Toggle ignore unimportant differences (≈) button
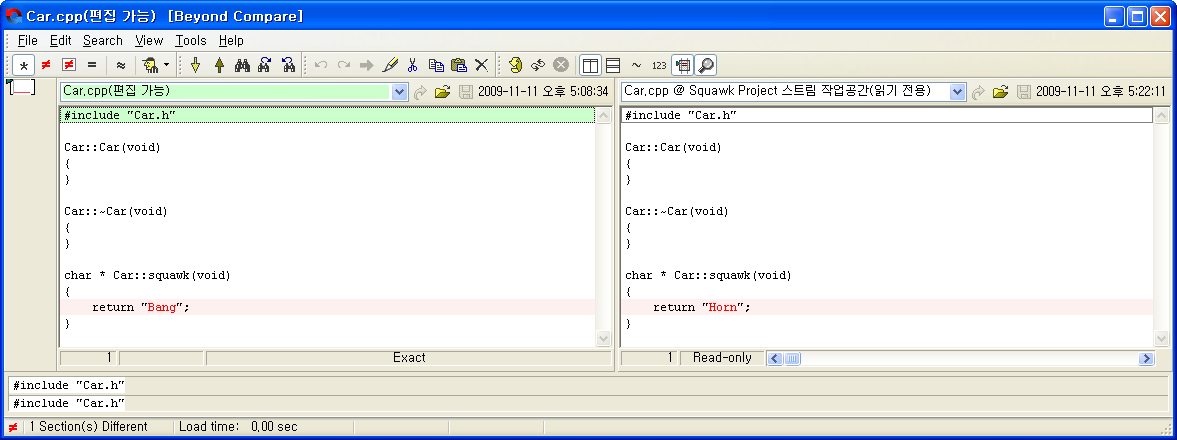This screenshot has height=440, width=1177. tap(121, 65)
